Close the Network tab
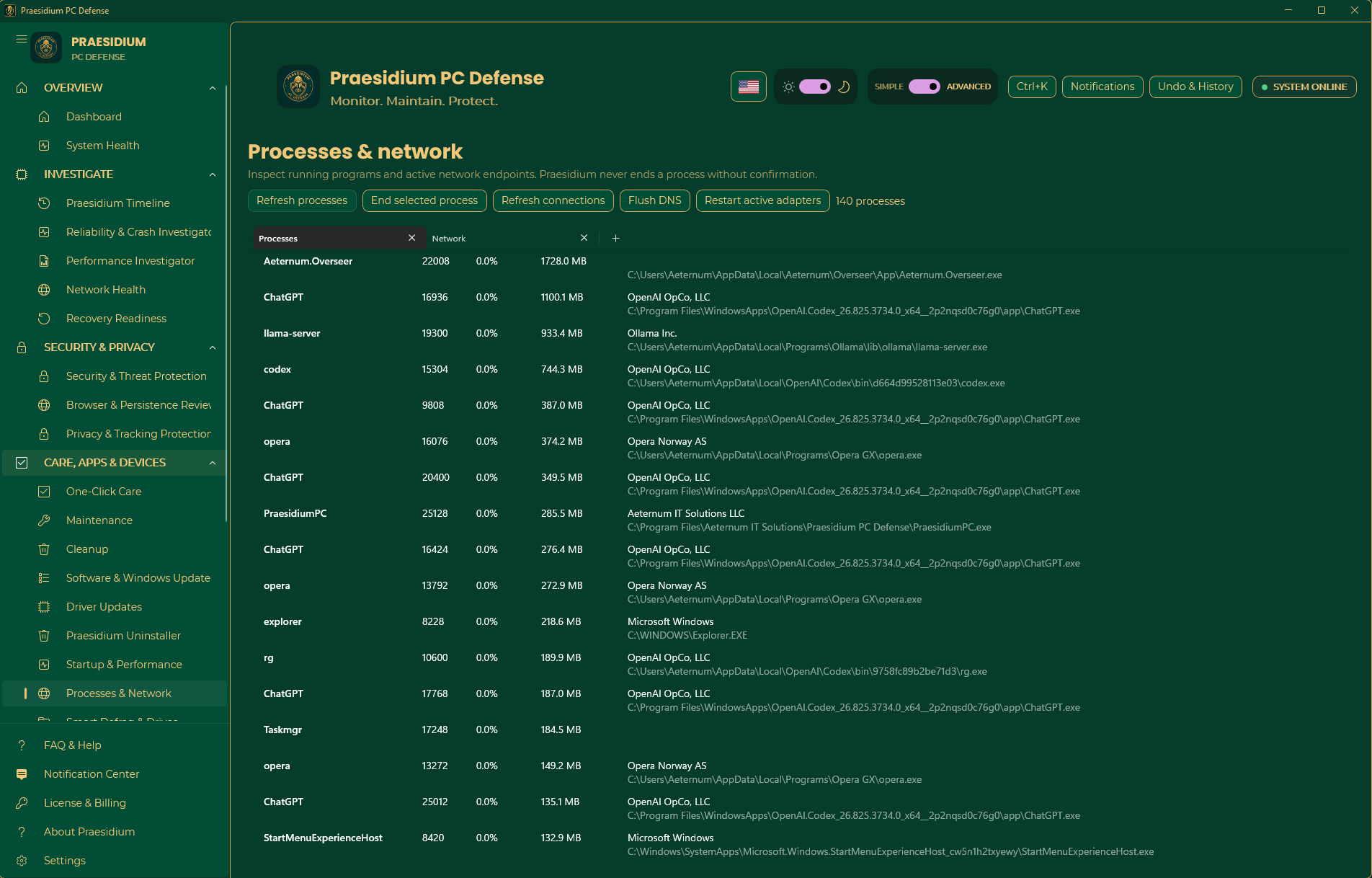The width and height of the screenshot is (1372, 878). (x=584, y=238)
